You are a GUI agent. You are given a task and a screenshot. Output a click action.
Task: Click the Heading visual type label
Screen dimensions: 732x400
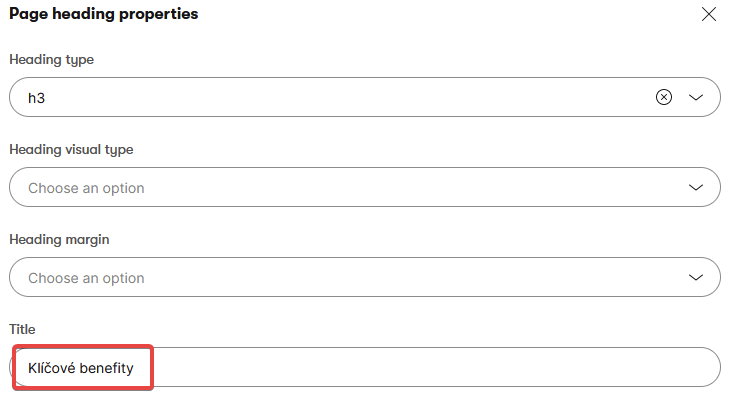point(71,150)
